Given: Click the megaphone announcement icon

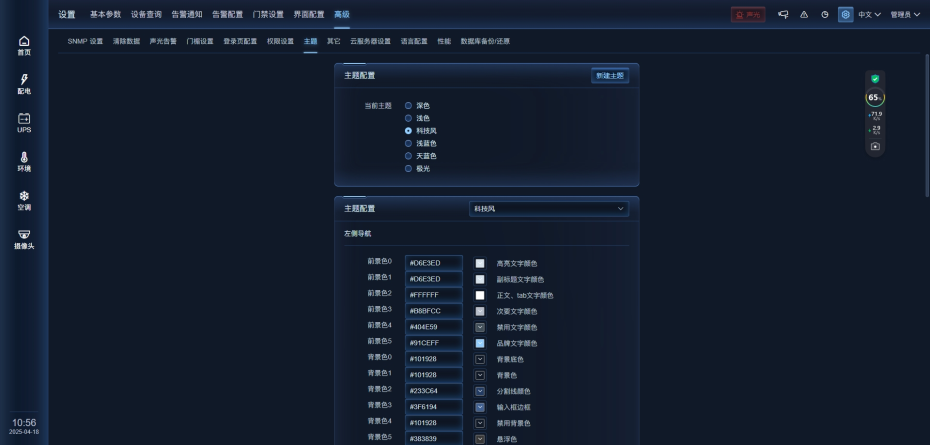Looking at the screenshot, I should pyautogui.click(x=784, y=14).
